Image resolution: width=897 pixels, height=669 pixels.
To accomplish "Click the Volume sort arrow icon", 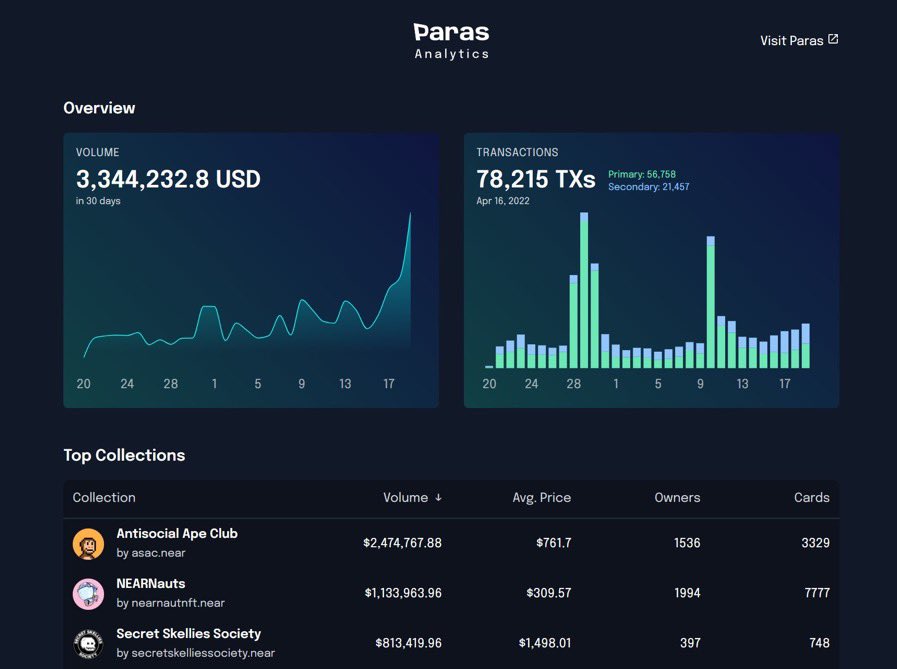I will (438, 497).
